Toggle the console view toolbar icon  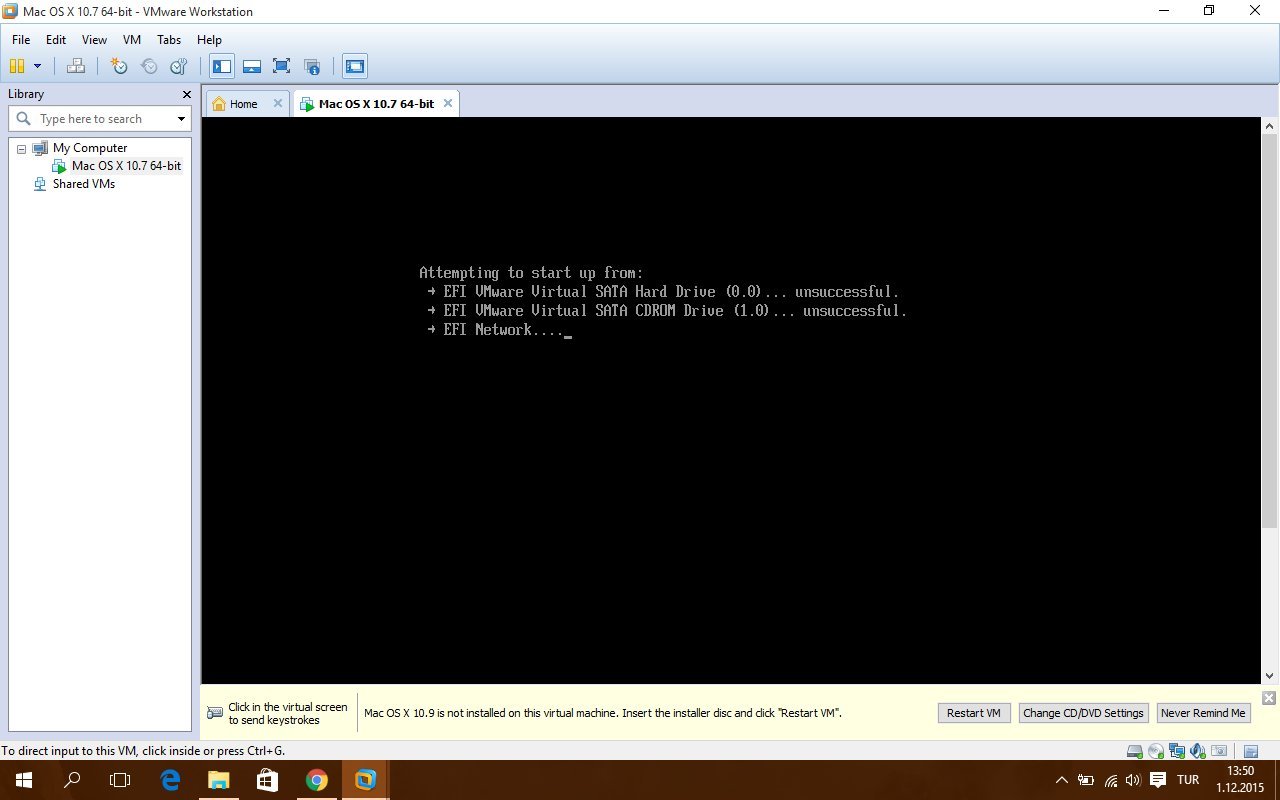point(355,66)
